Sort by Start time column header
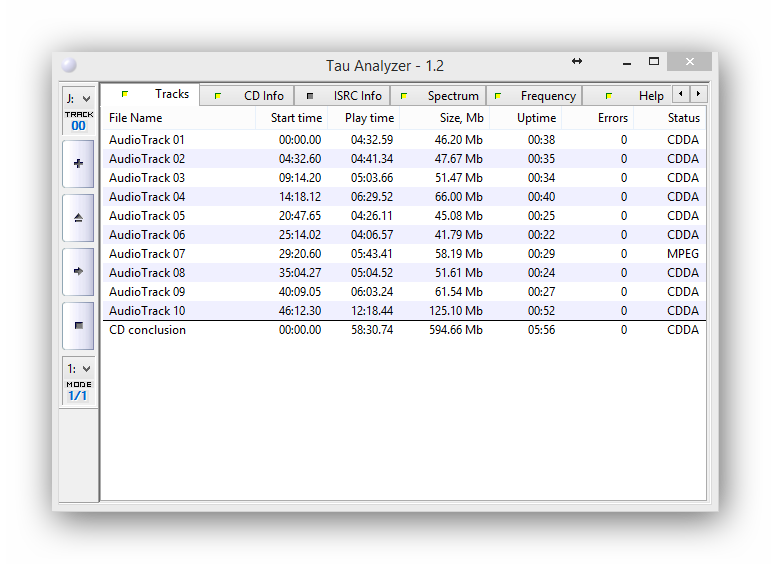The width and height of the screenshot is (771, 564). point(292,118)
